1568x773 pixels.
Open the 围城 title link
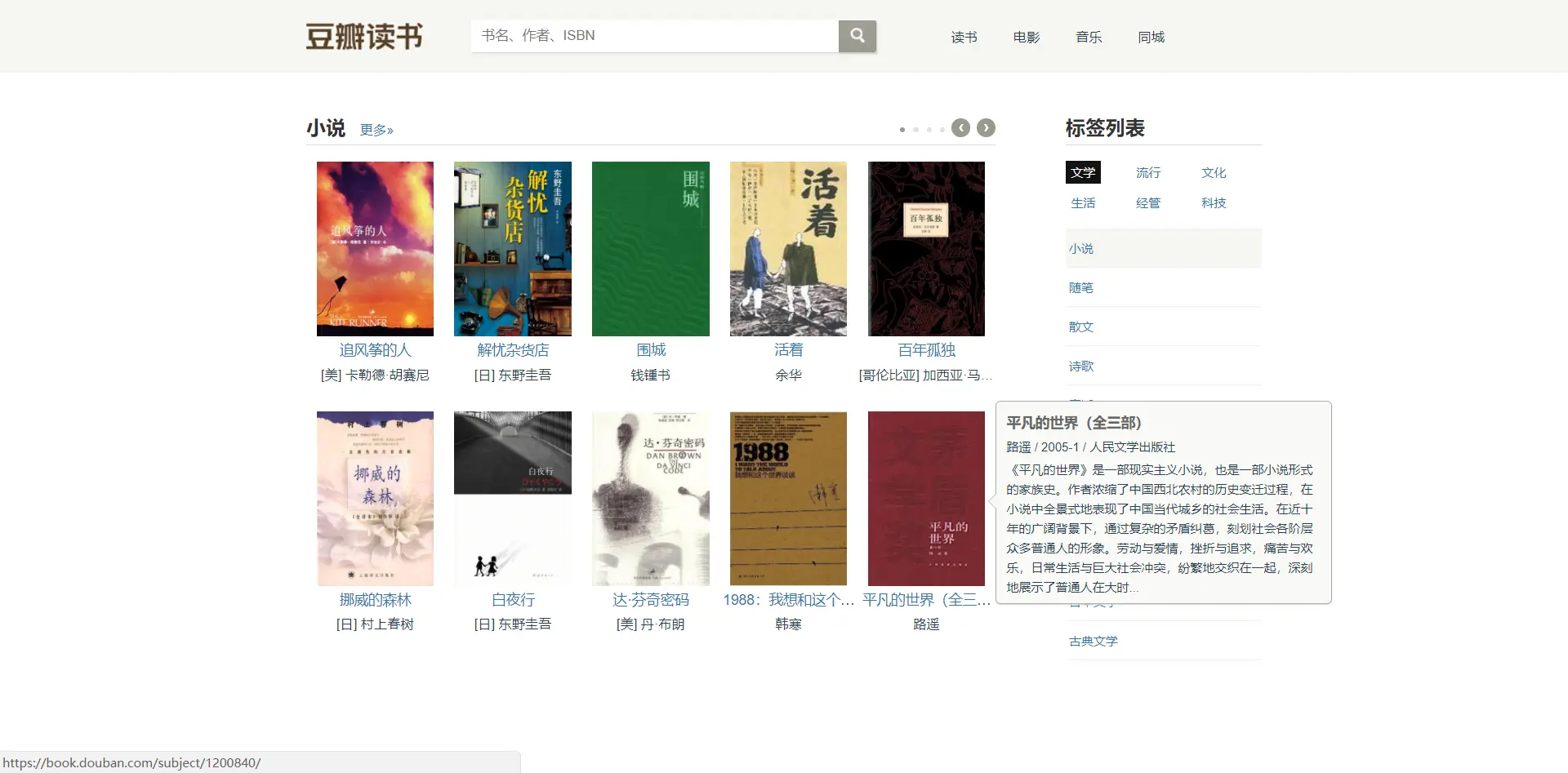point(651,350)
